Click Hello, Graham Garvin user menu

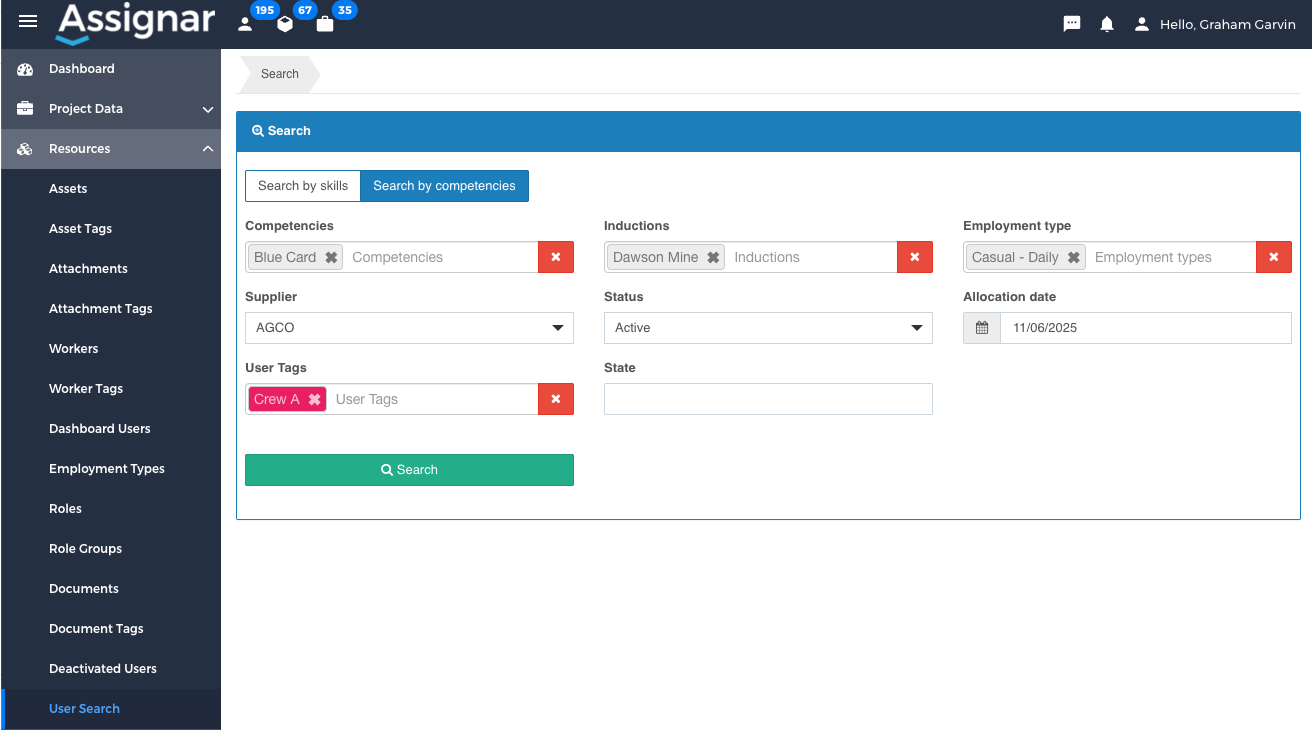point(1227,24)
